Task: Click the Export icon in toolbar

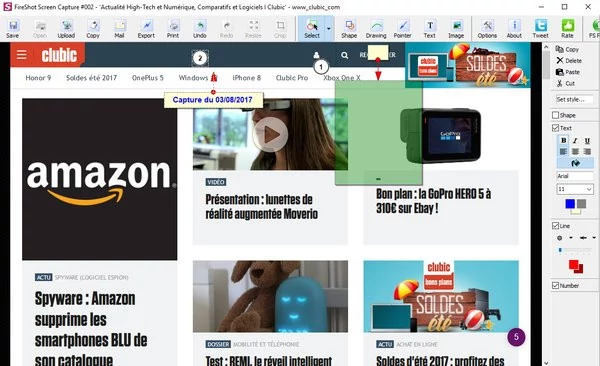Action: 146,29
